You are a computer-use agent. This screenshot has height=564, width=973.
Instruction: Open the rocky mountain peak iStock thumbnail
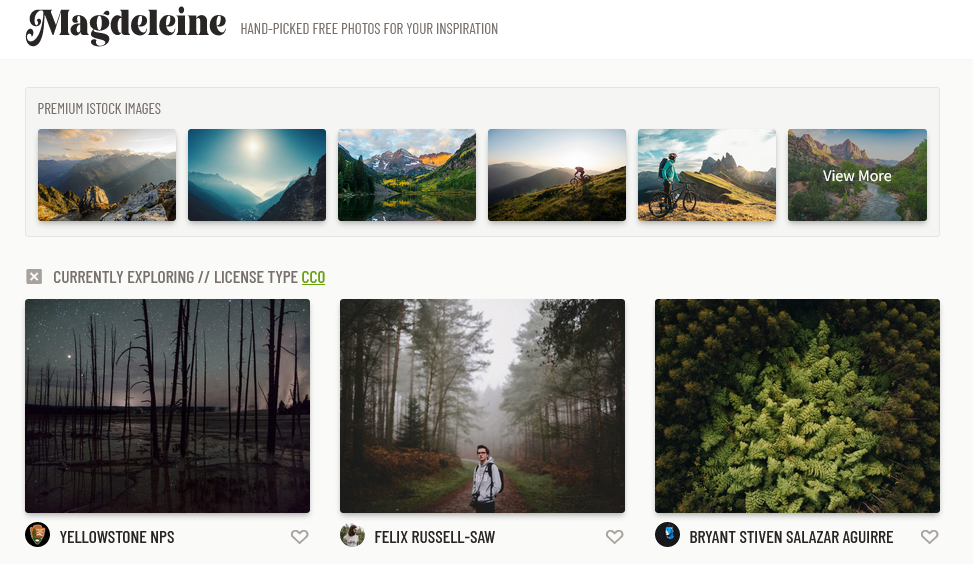point(107,175)
